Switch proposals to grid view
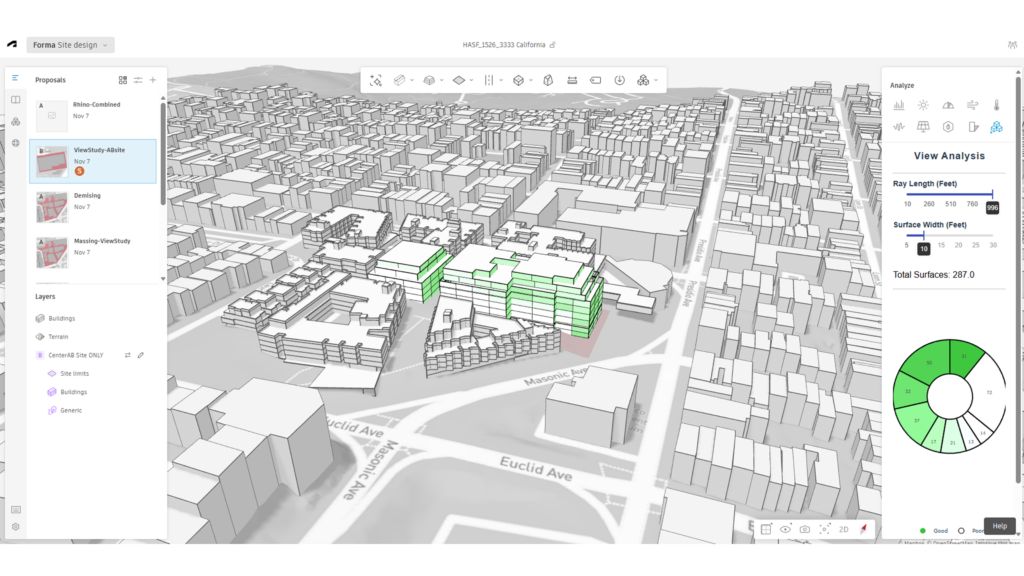This screenshot has width=1024, height=576. 123,80
